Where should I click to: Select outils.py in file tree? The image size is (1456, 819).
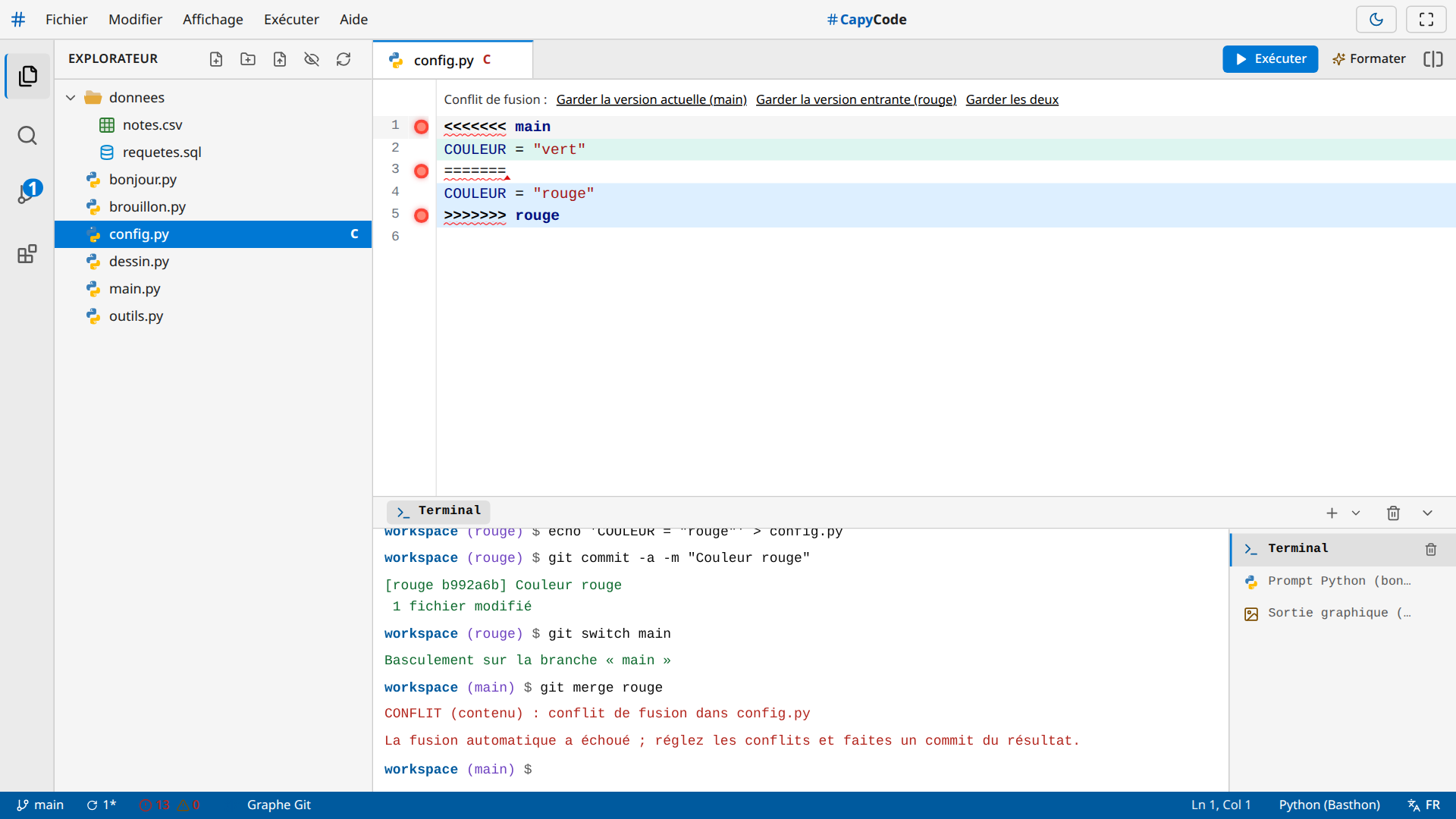coord(213,316)
